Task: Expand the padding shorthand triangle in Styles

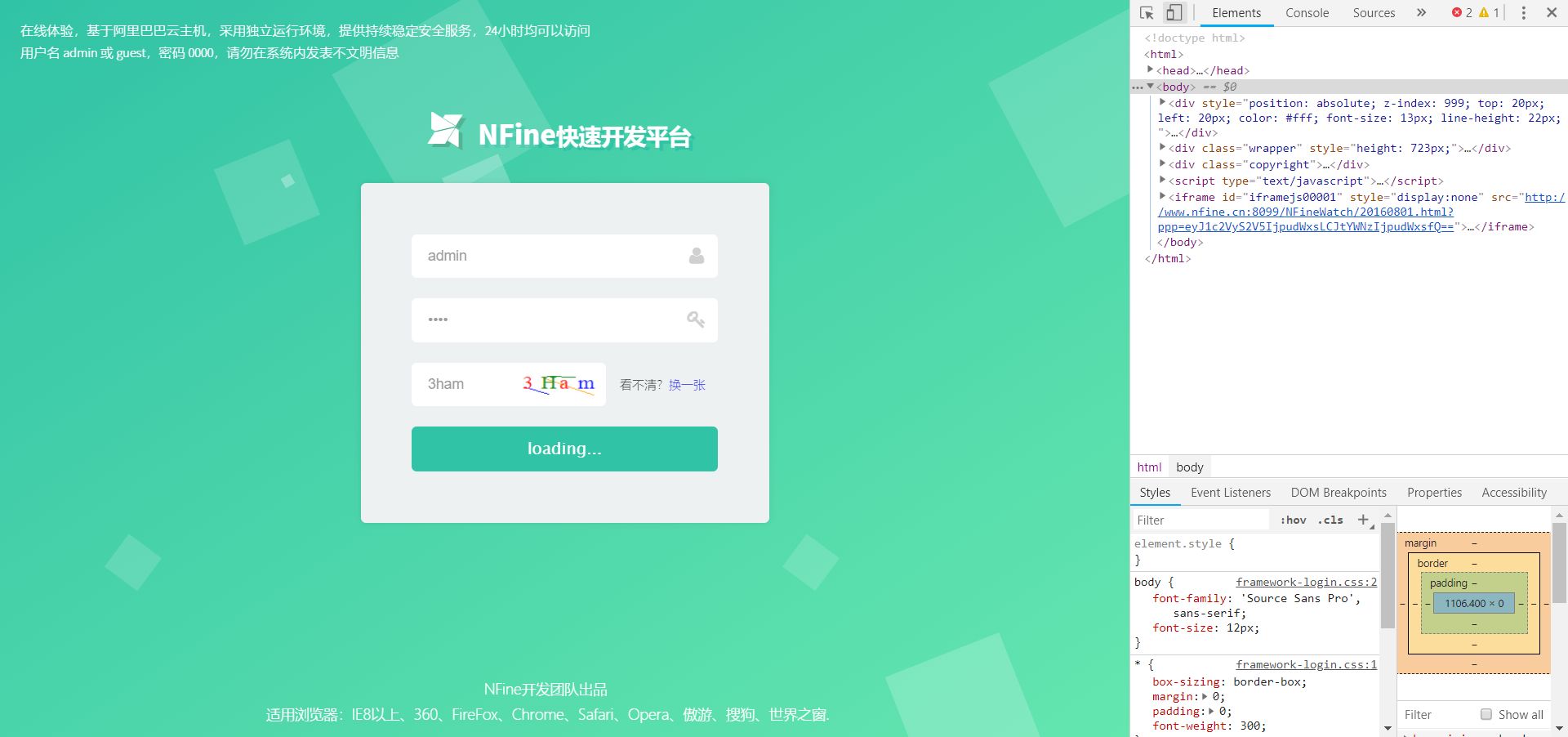Action: [1212, 711]
